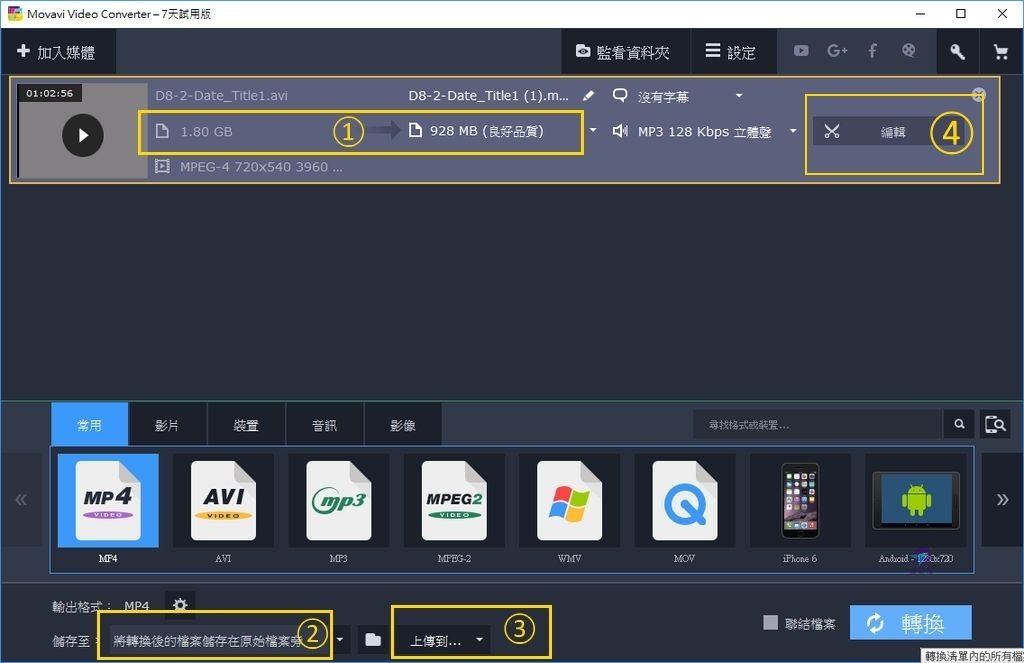The image size is (1024, 663).
Task: Expand the subtitle dropdown showing 沒有字幕
Action: 739,95
